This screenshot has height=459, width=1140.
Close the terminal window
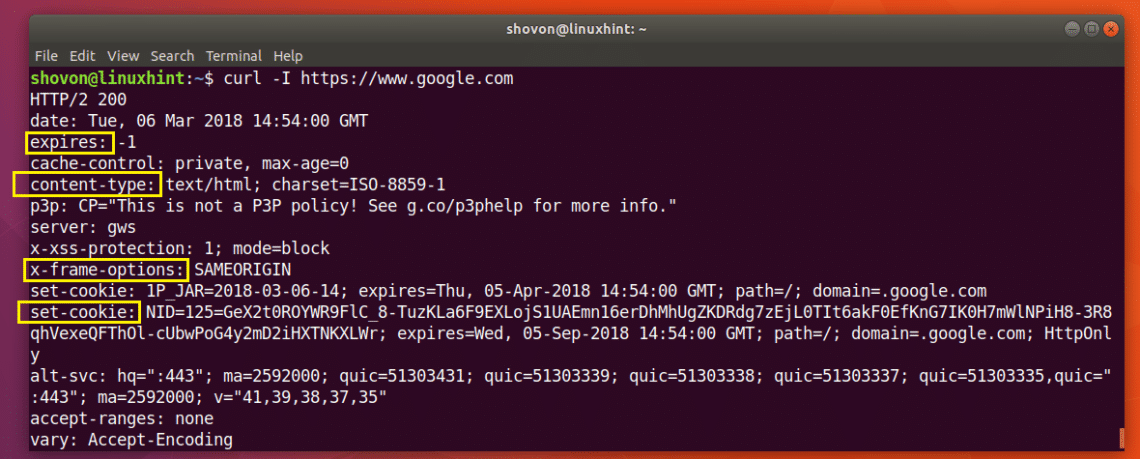click(1110, 29)
